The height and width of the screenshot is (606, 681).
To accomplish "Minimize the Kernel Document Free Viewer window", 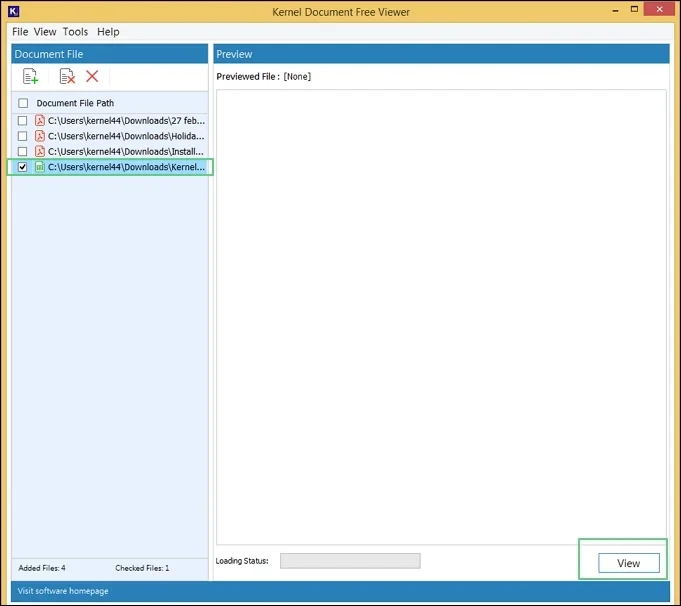I will pyautogui.click(x=615, y=10).
